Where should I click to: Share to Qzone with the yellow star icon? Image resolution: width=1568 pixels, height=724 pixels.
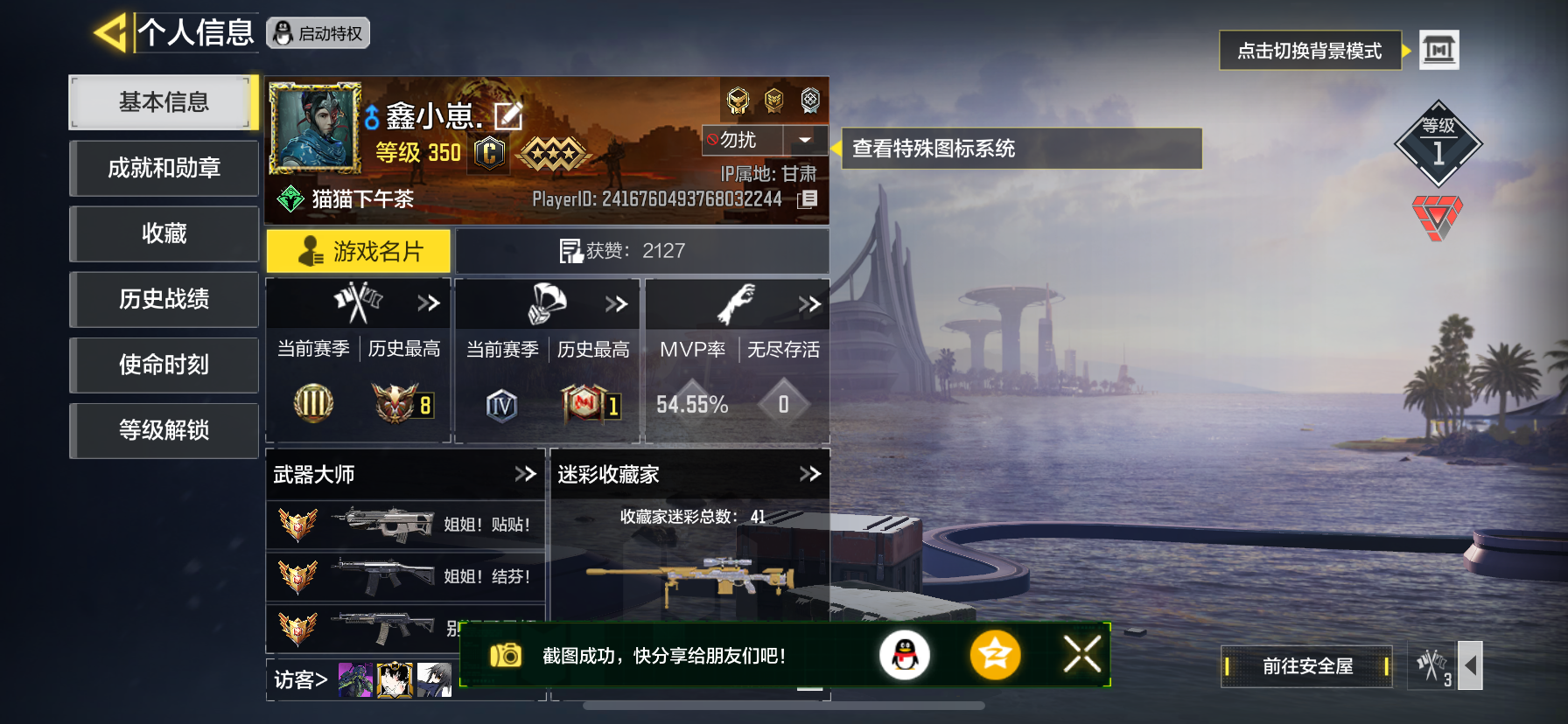995,655
